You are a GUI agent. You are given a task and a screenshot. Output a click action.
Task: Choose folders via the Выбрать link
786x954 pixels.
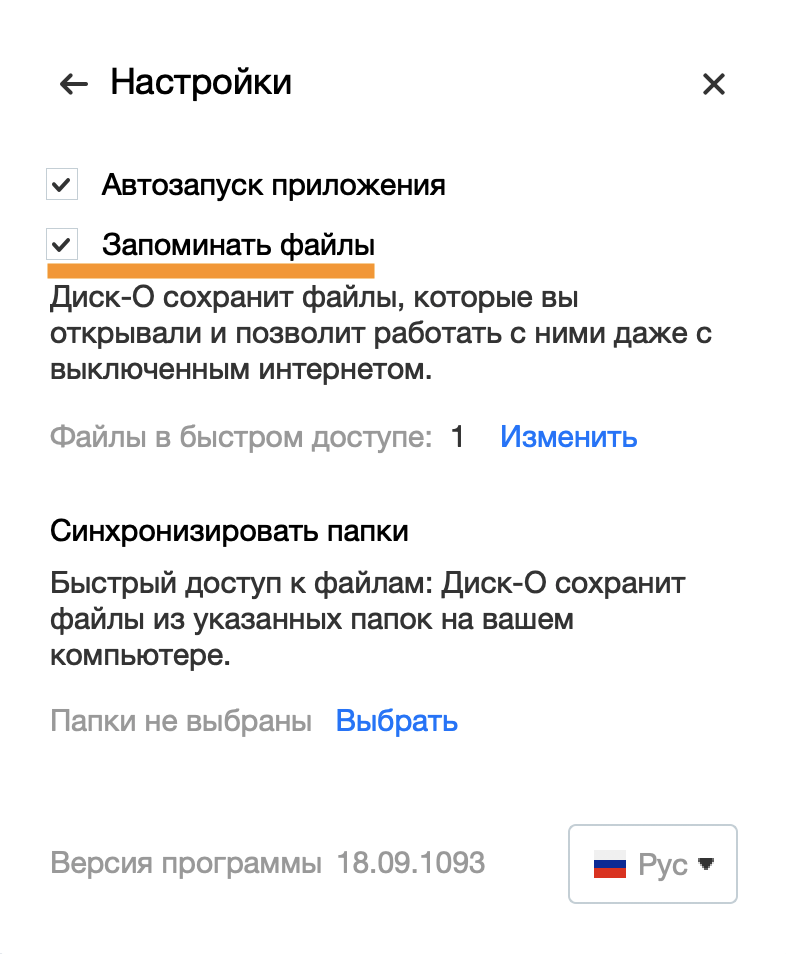tap(397, 721)
